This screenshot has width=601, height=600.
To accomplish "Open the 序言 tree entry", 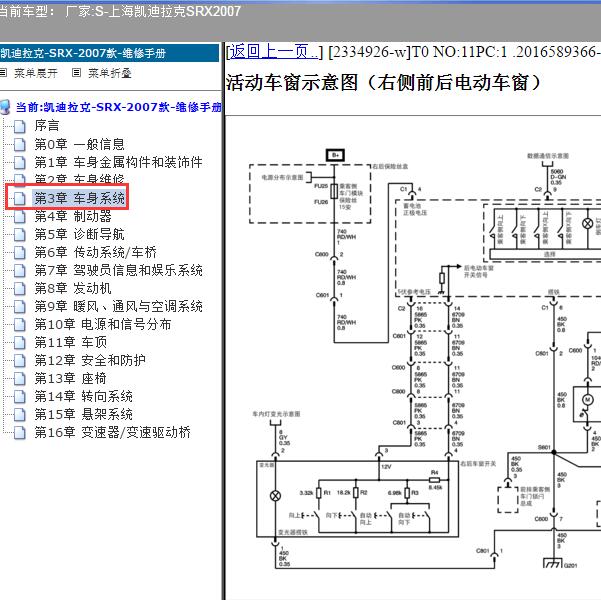I will pyautogui.click(x=47, y=125).
